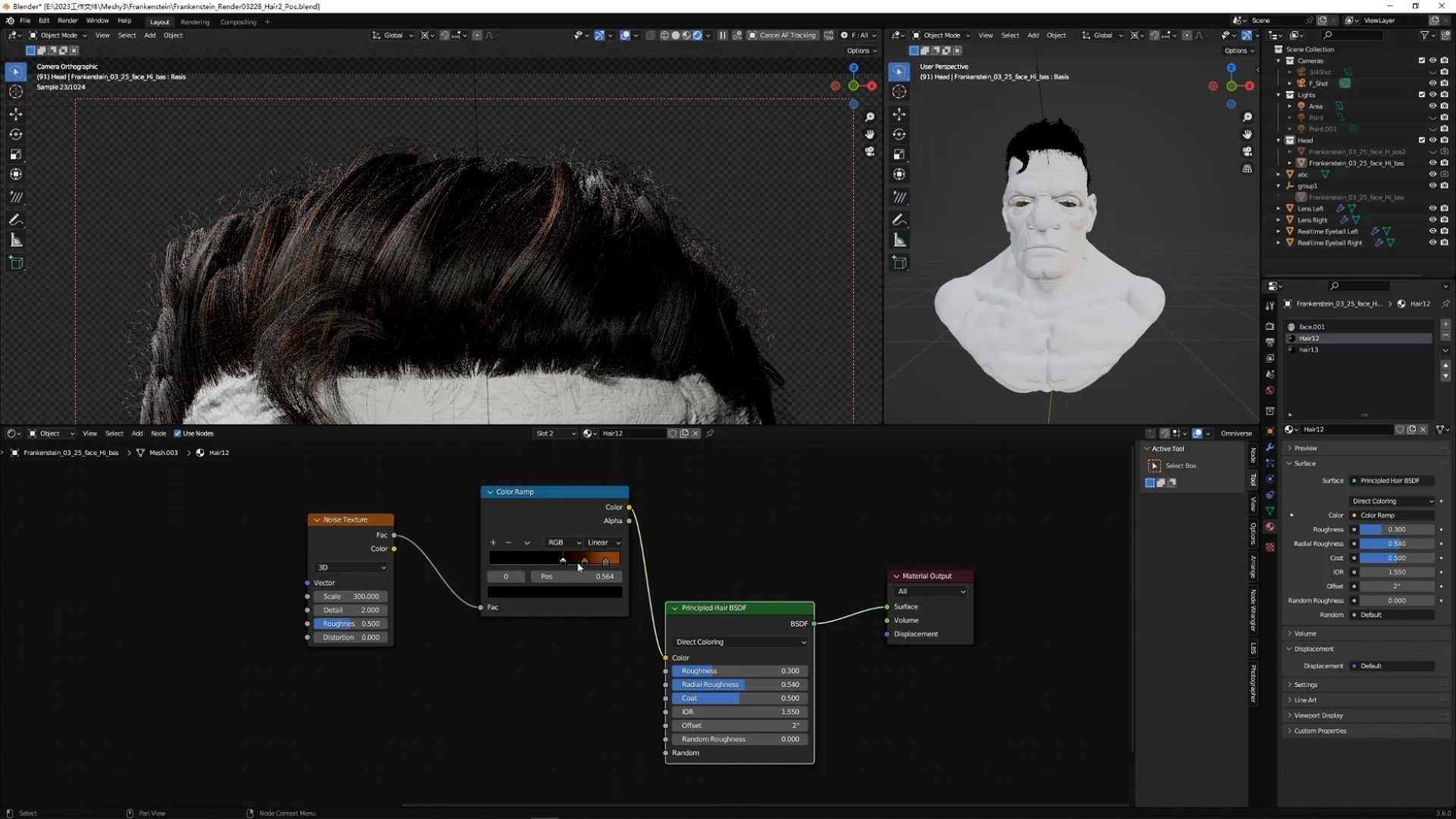Viewport: 1456px width, 819px height.
Task: Select the Material Properties tab icon
Action: point(1270,526)
